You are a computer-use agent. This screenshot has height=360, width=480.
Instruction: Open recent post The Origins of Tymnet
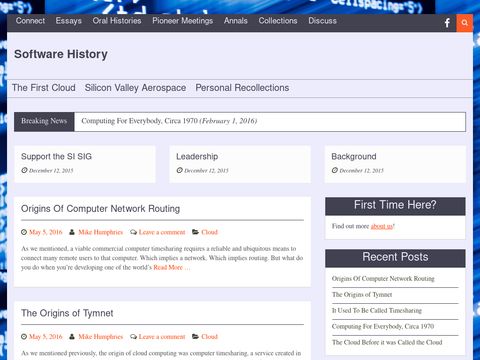(362, 295)
